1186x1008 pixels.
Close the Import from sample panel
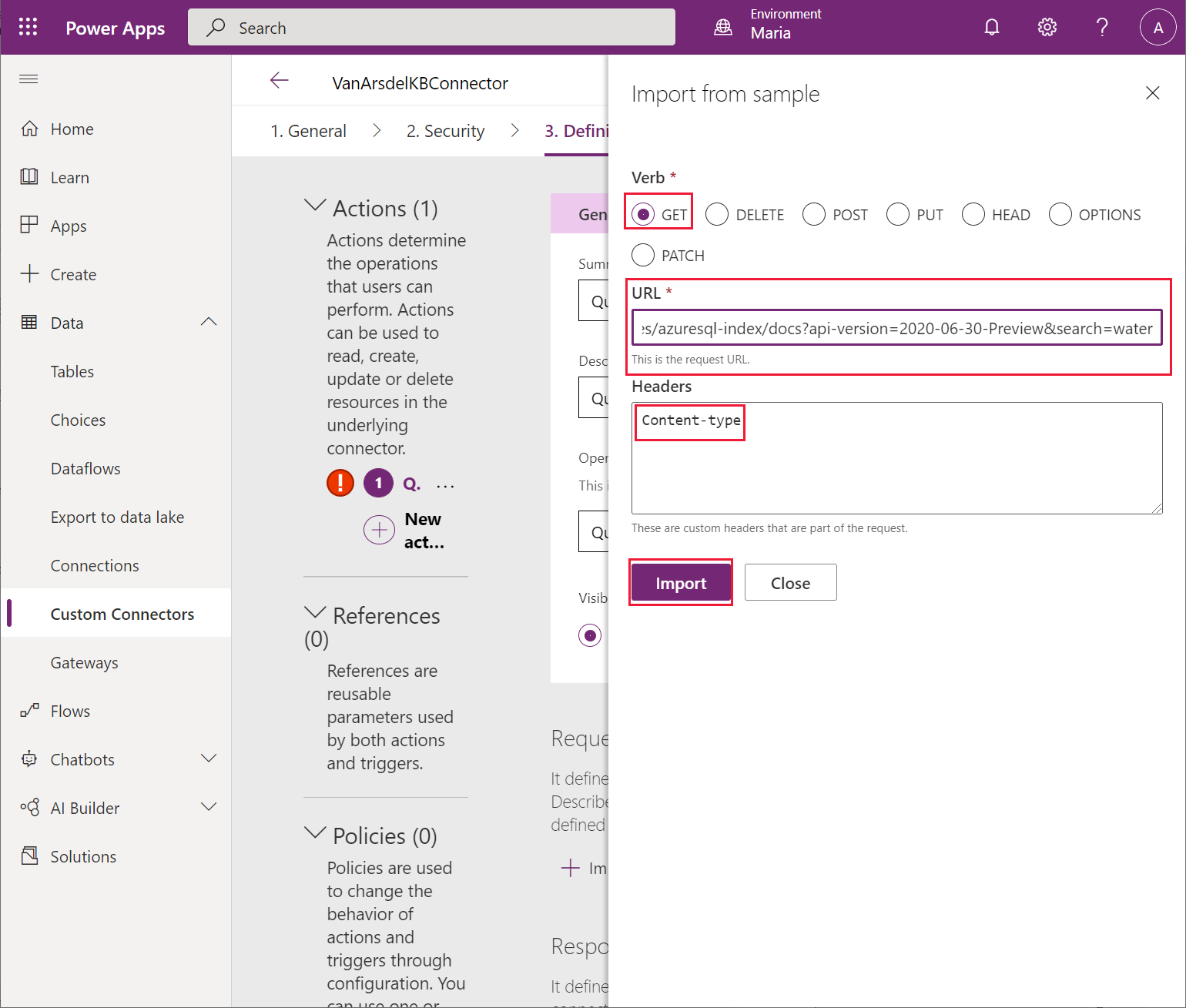[1152, 93]
